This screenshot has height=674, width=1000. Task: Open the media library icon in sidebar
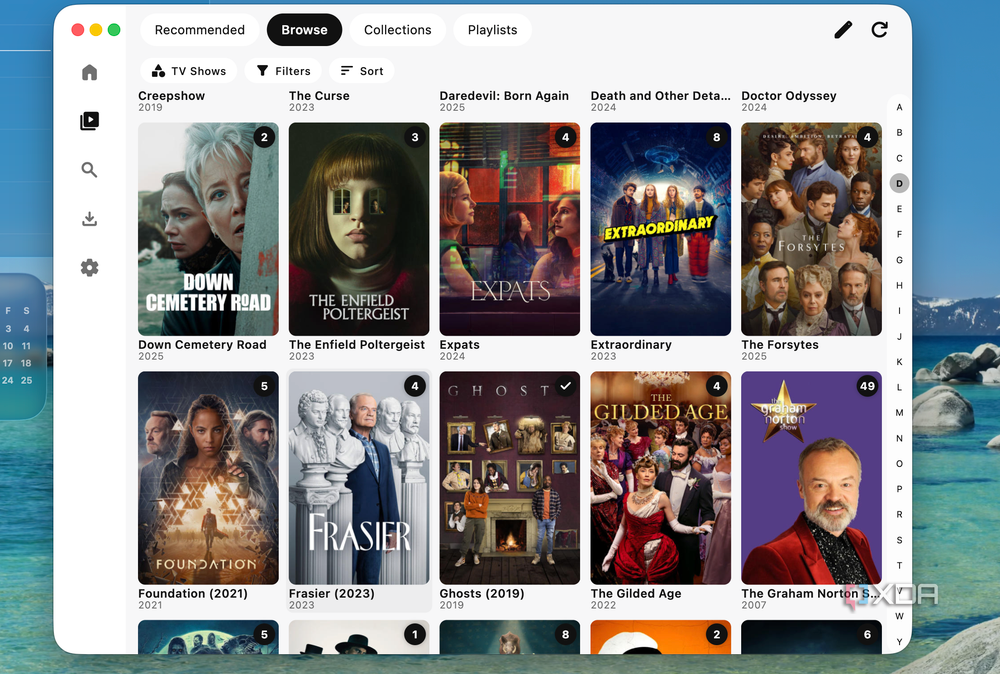(x=89, y=121)
